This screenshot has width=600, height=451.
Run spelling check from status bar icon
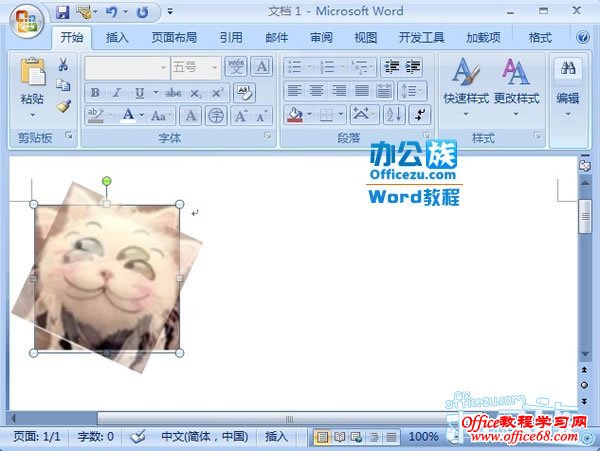point(138,436)
